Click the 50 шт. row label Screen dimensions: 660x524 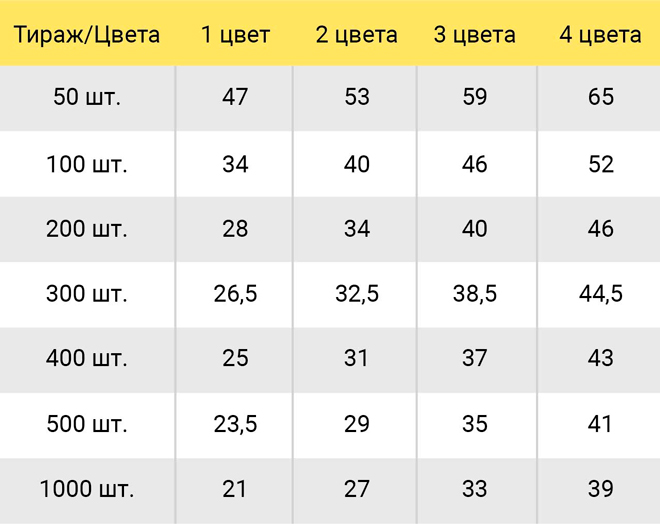coord(87,97)
